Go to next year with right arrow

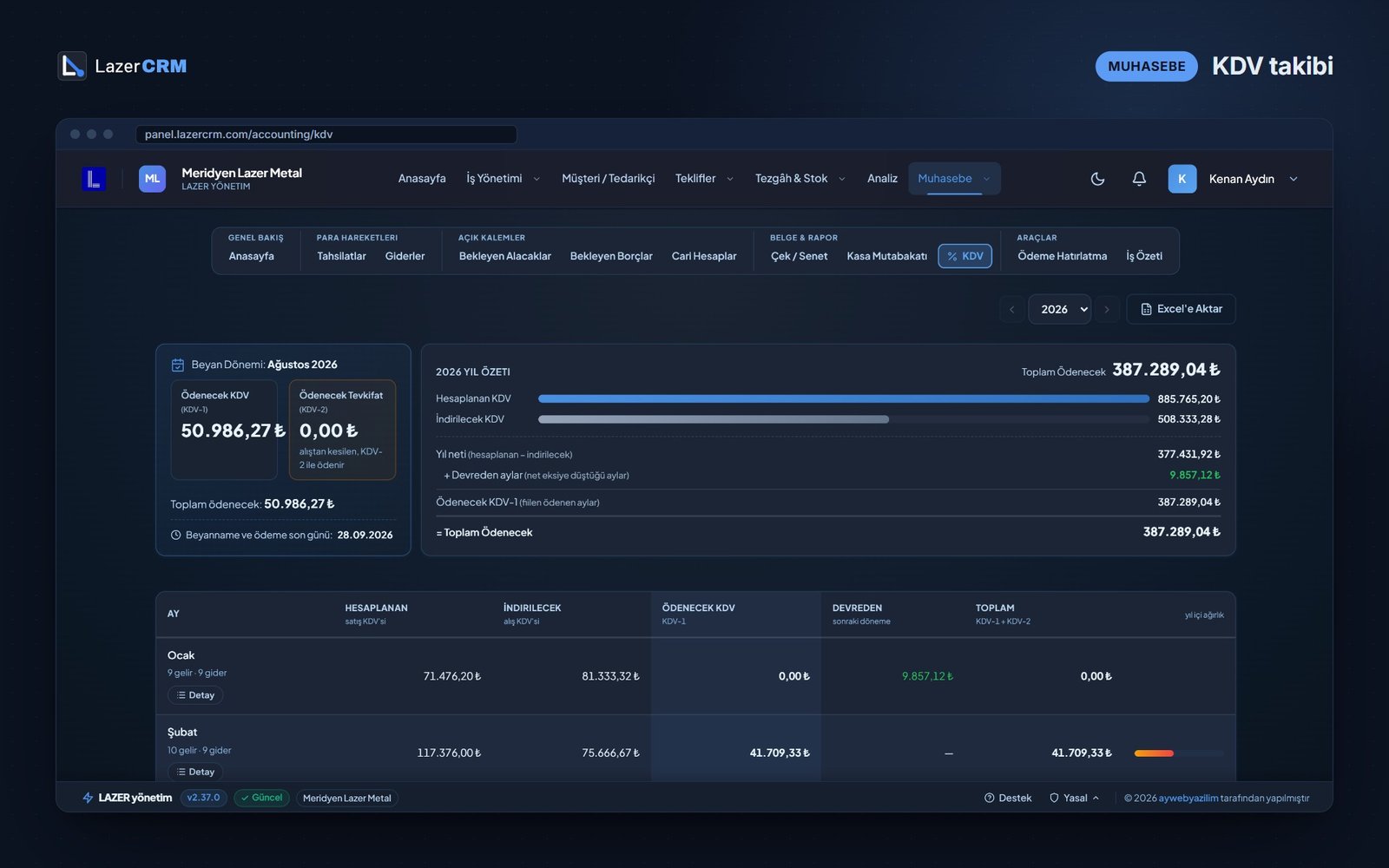tap(1107, 309)
